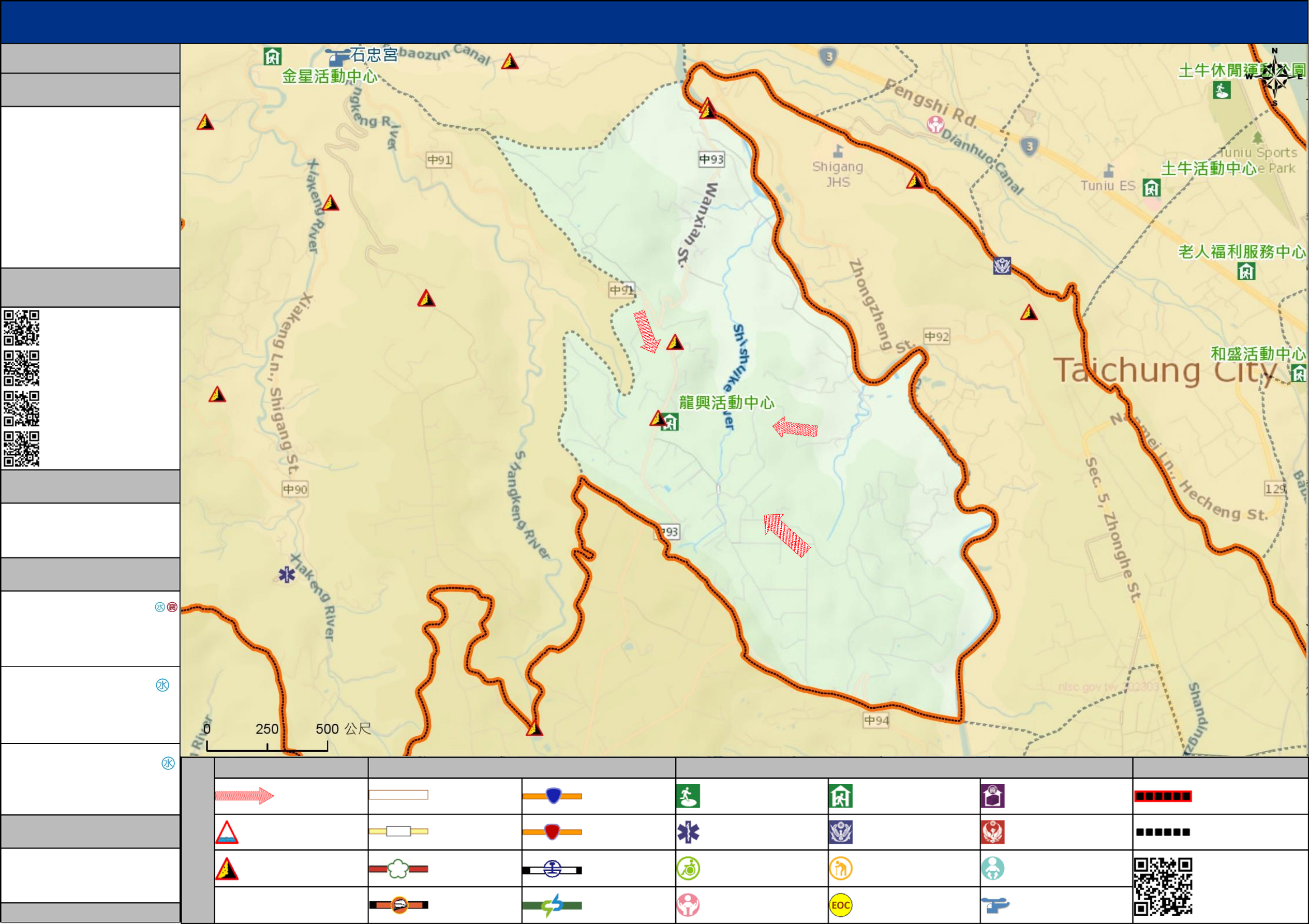Click the police badge icon on the map
Viewport: 1309px width, 924px height.
1002,265
